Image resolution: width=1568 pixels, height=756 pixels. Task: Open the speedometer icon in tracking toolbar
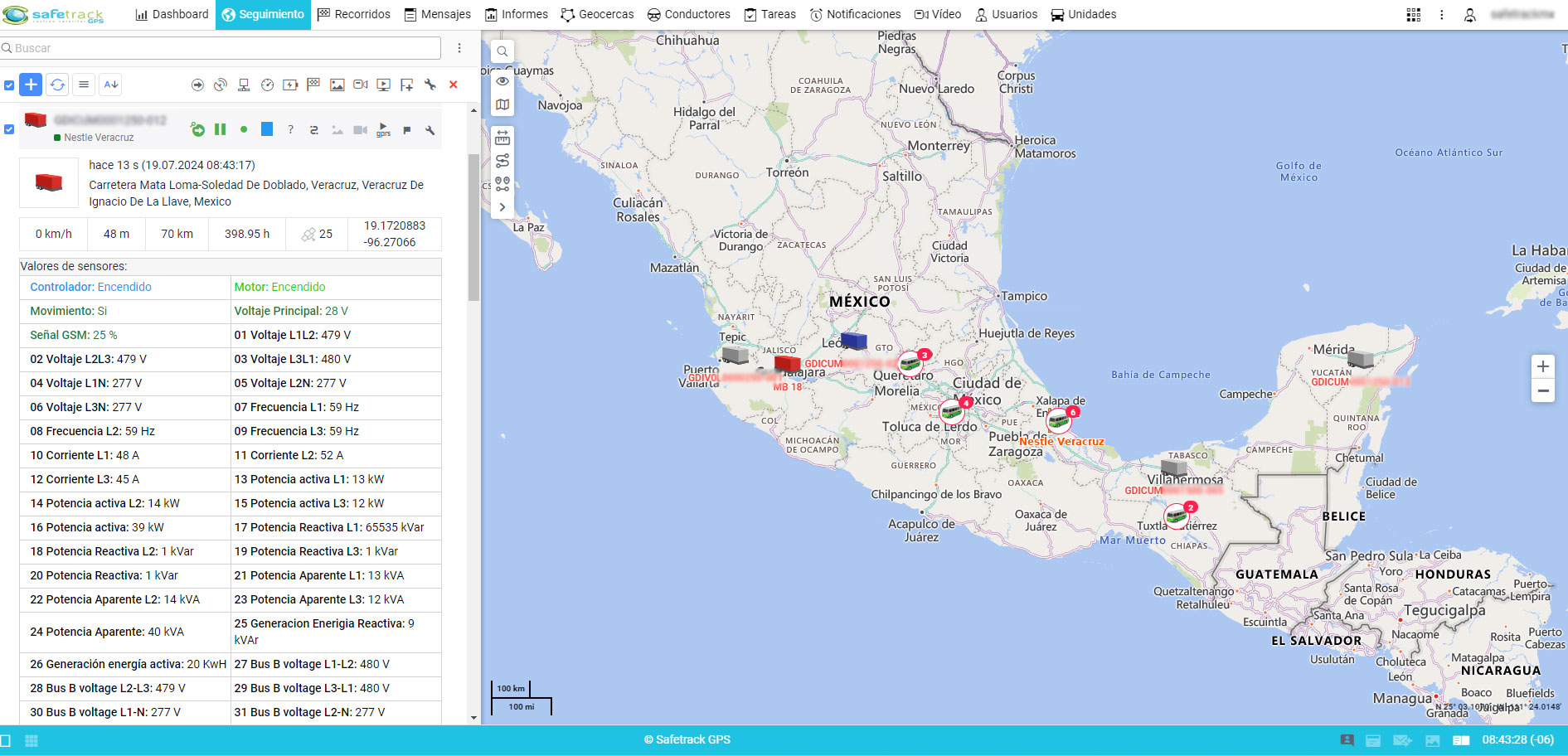coord(267,85)
